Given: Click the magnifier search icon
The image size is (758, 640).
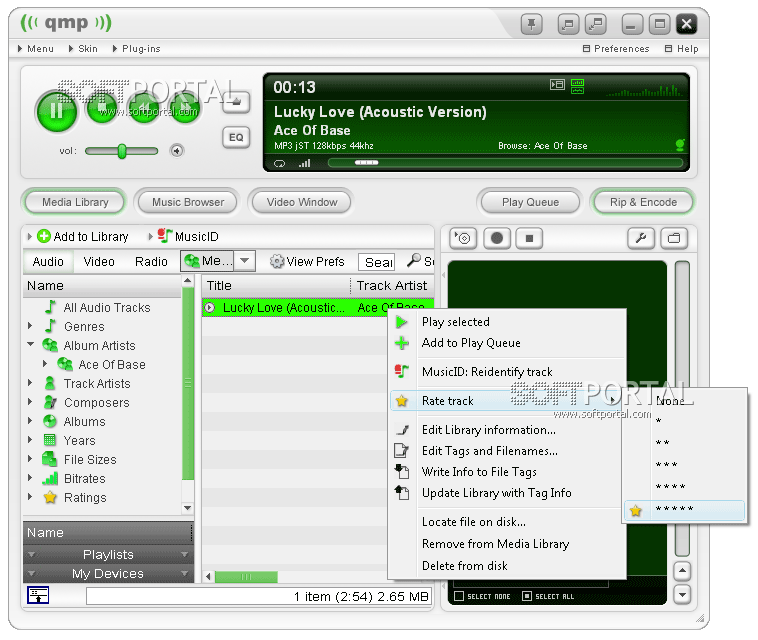Looking at the screenshot, I should (x=414, y=261).
